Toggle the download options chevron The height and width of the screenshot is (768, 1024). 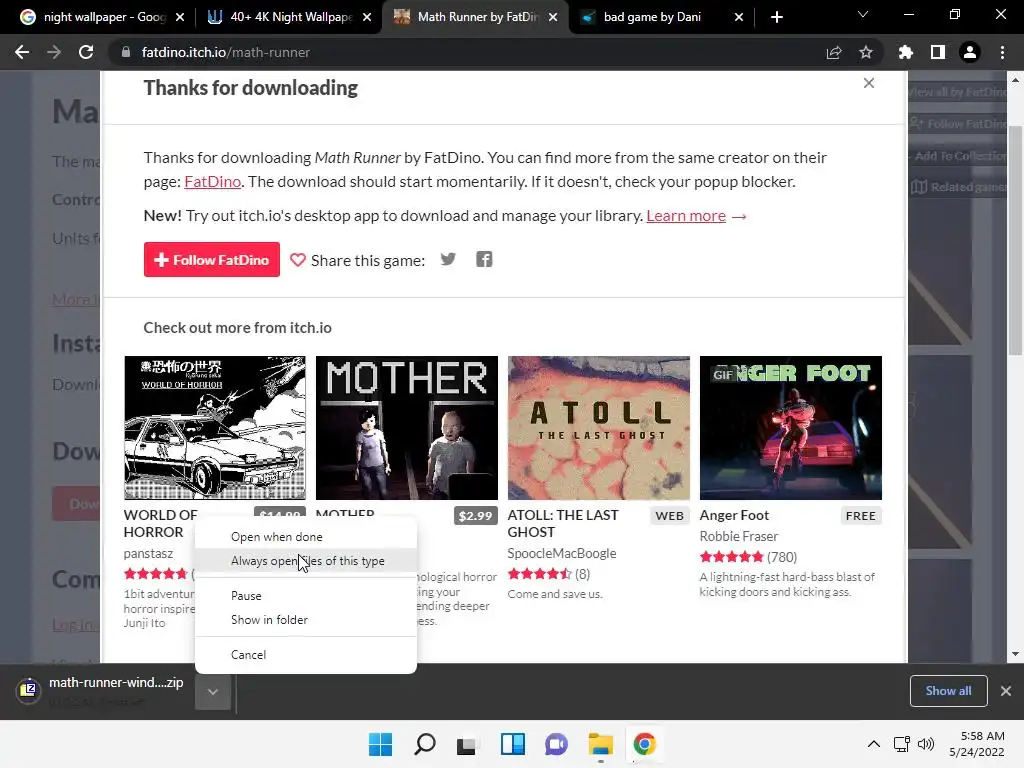[213, 692]
